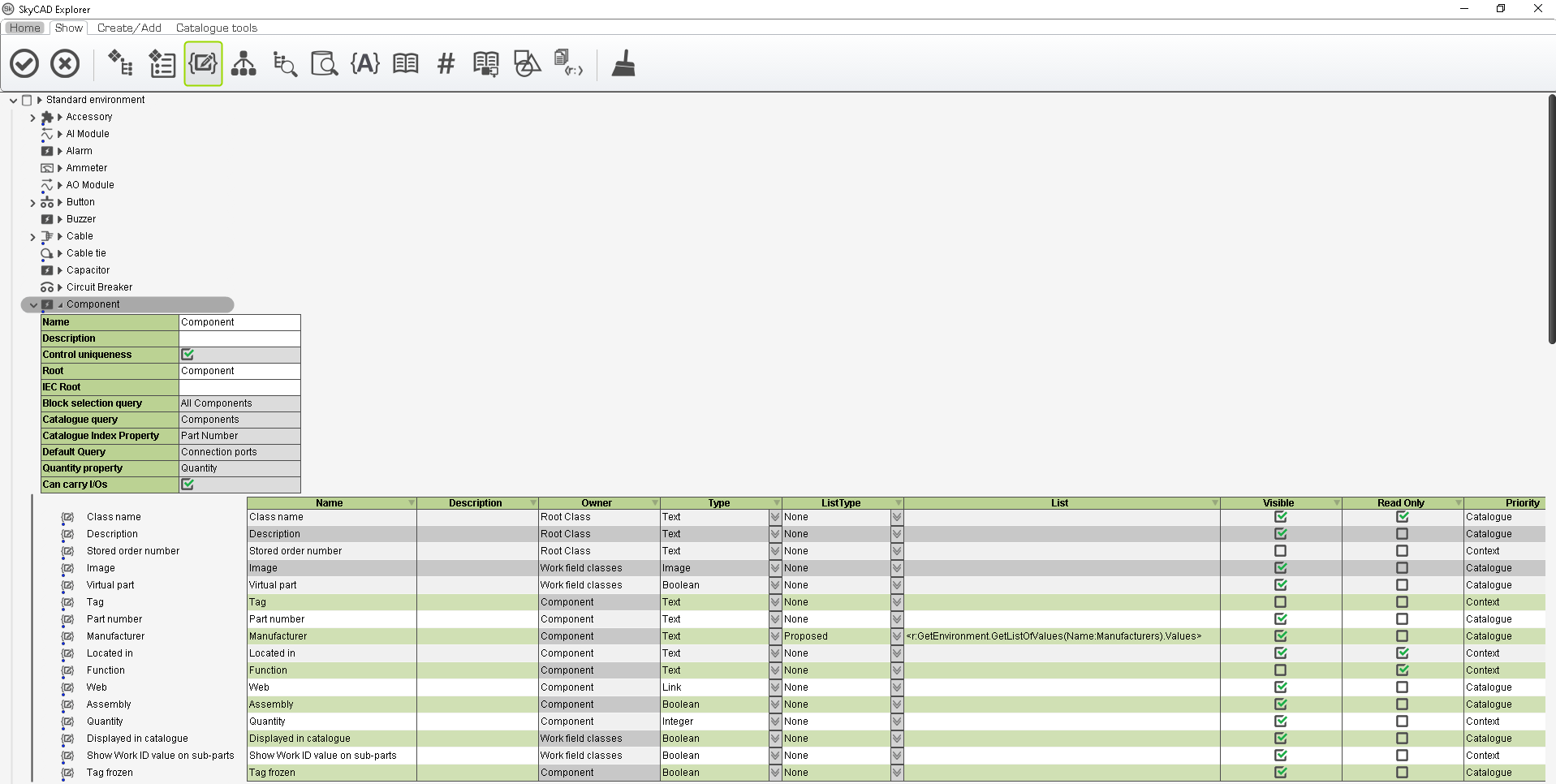Uncheck Read Only for the Class name property
Screen dimensions: 1556x784
coord(1402,516)
